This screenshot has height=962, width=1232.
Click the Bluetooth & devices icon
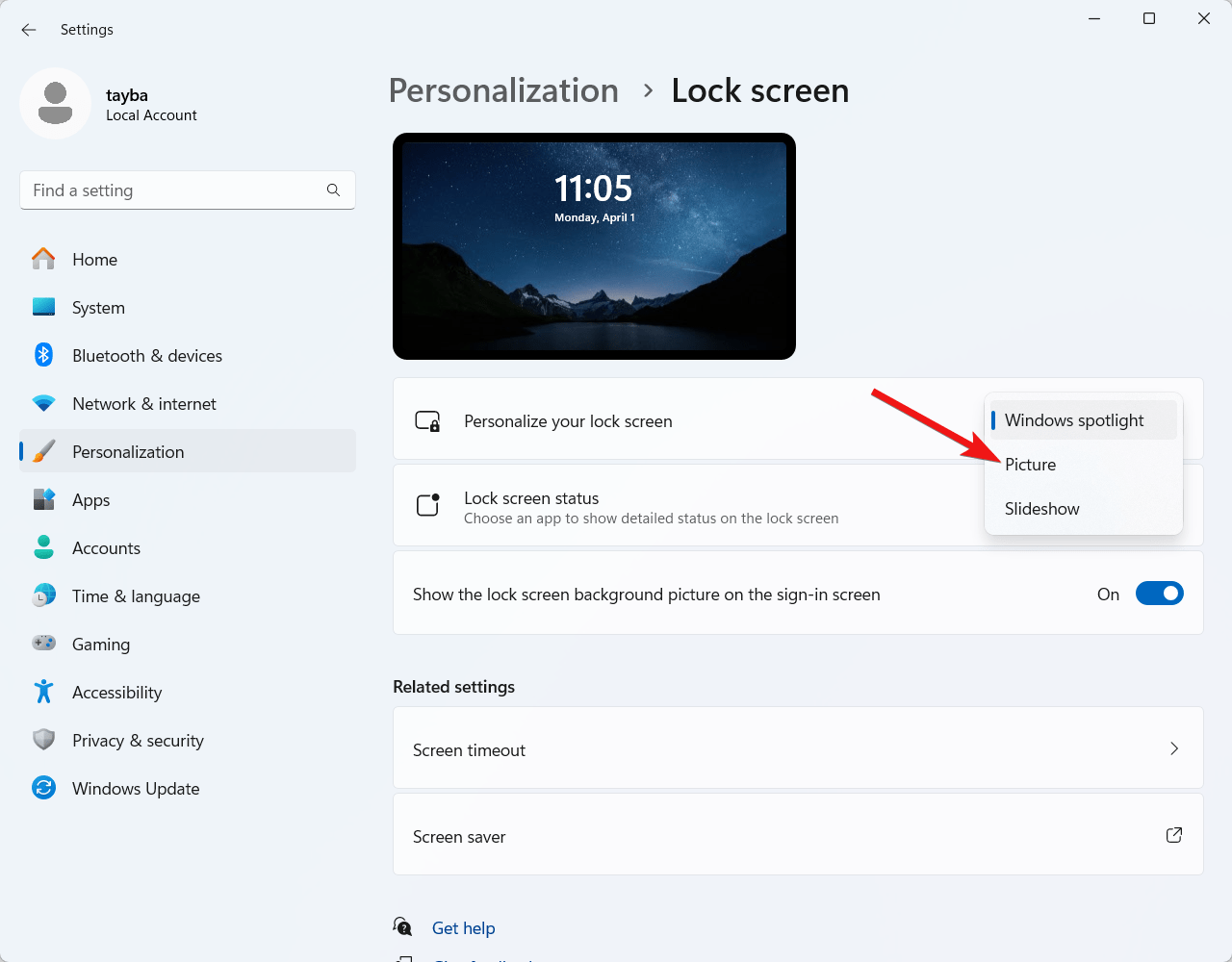pos(43,355)
